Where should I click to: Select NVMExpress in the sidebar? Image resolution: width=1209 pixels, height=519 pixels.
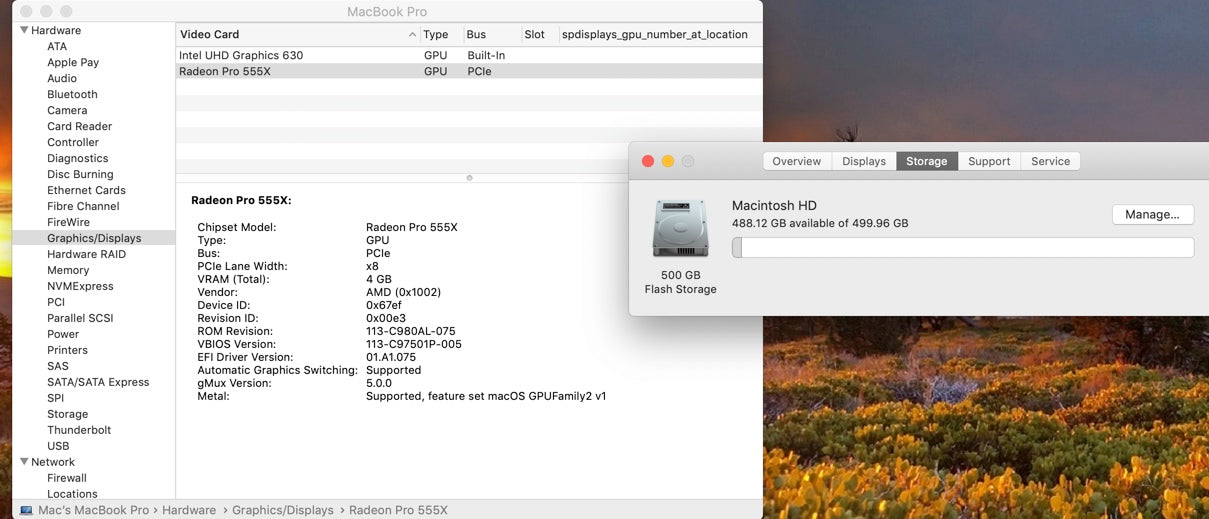click(x=80, y=286)
